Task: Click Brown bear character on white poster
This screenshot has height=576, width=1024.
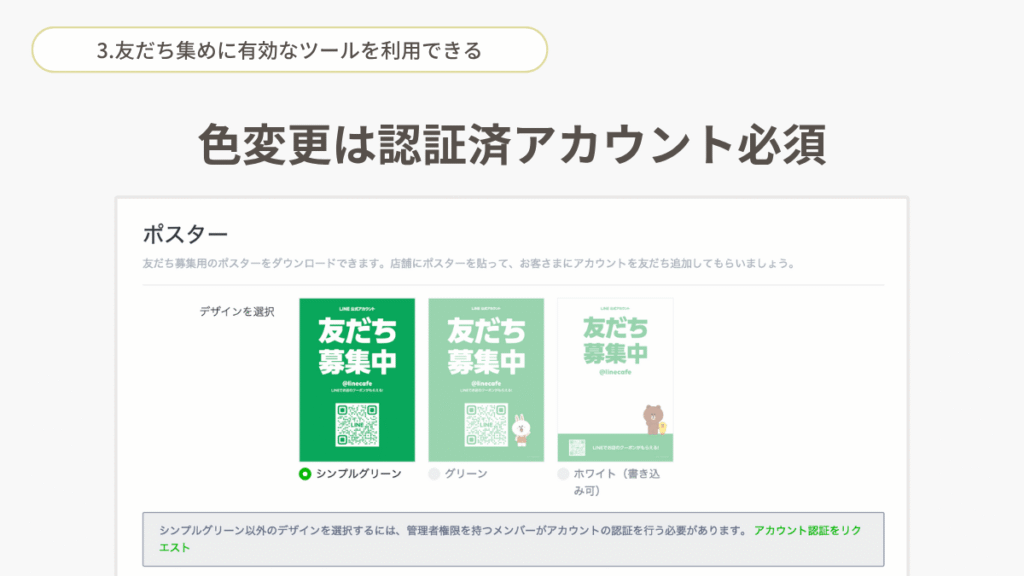Action: click(653, 419)
